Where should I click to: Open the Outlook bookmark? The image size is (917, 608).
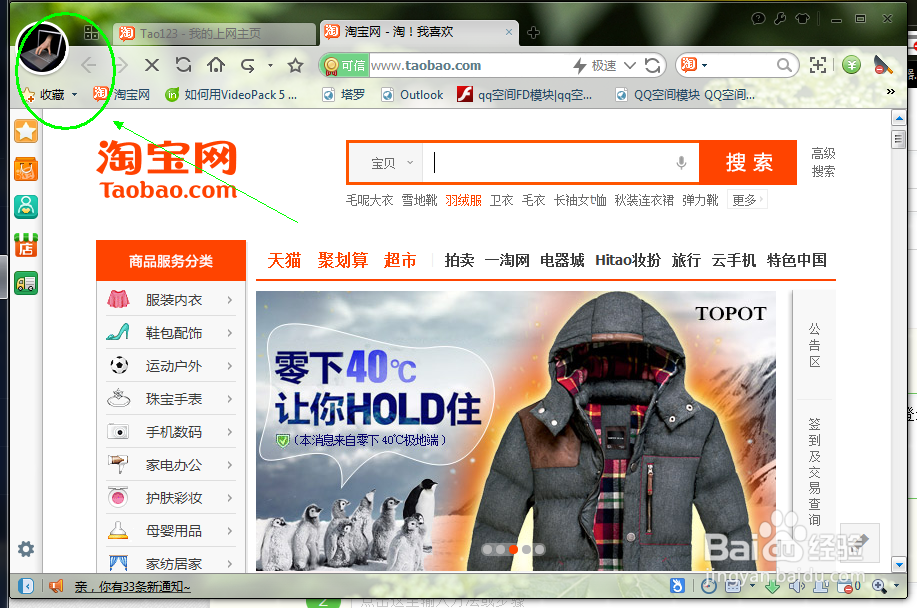point(412,95)
